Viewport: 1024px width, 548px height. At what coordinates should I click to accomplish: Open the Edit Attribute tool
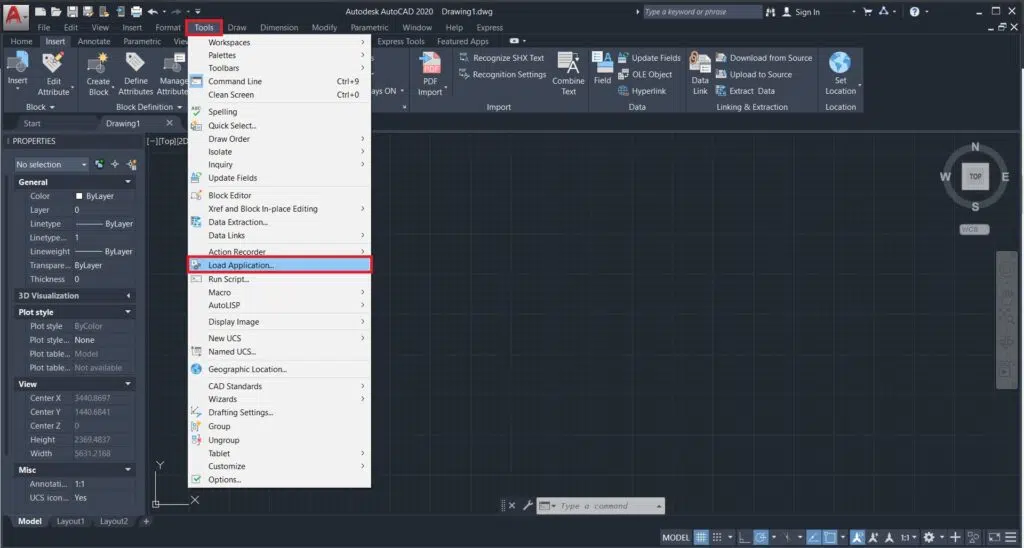(53, 64)
